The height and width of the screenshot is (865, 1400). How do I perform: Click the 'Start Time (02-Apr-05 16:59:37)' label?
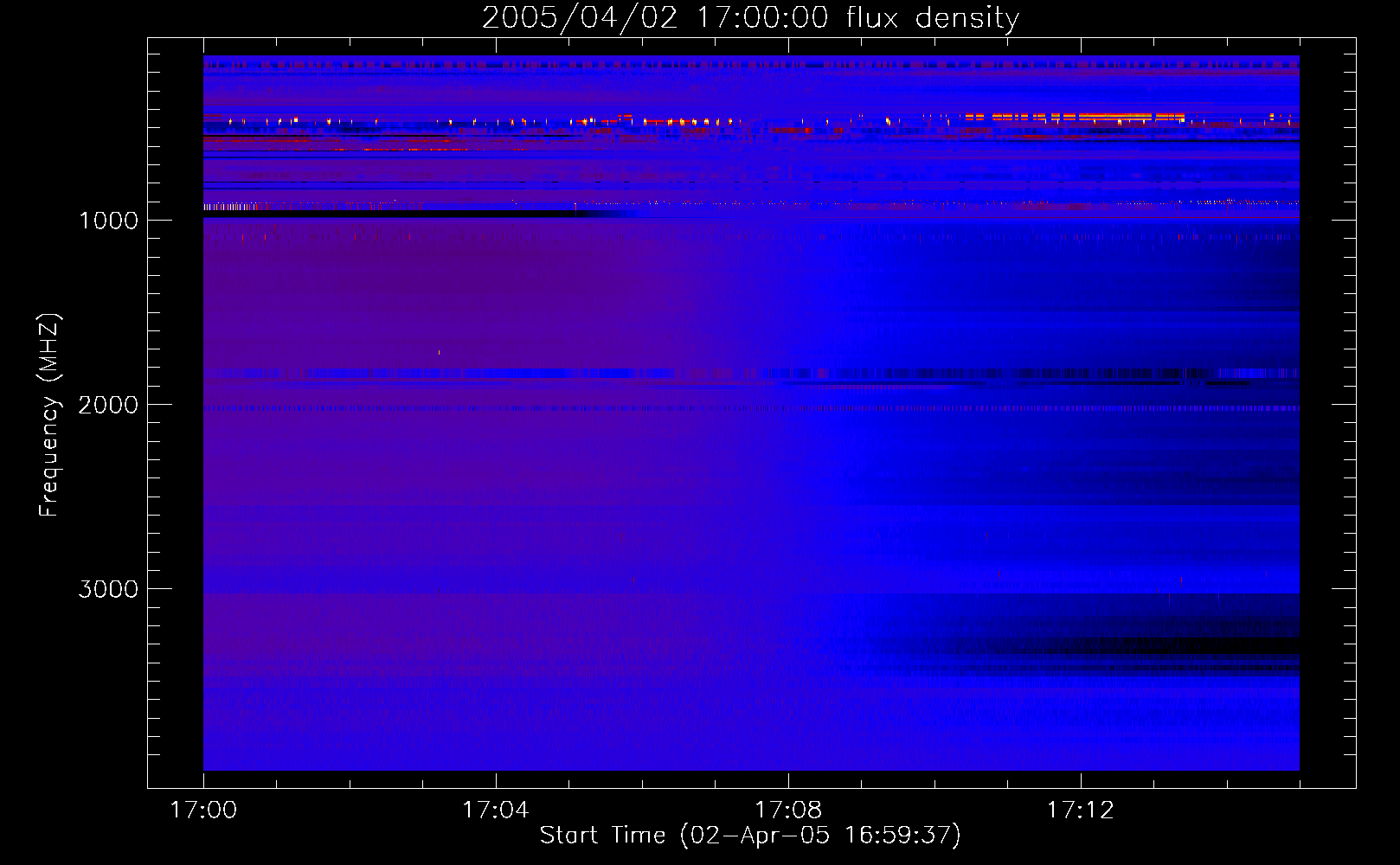pyautogui.click(x=750, y=836)
